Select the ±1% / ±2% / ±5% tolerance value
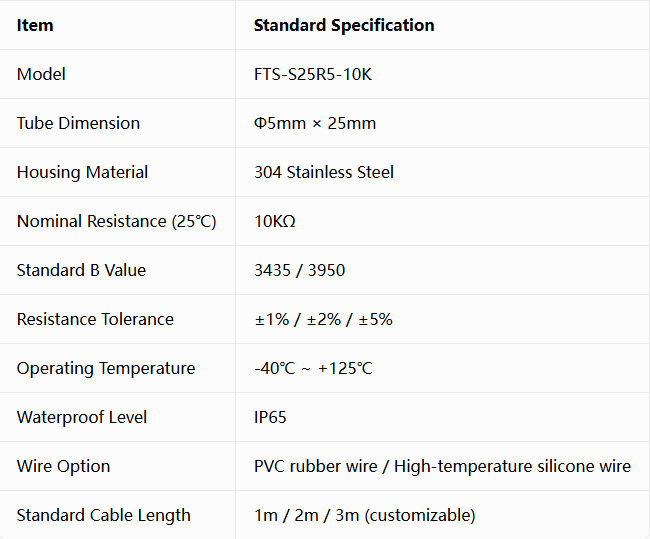The width and height of the screenshot is (650, 539). (x=323, y=319)
